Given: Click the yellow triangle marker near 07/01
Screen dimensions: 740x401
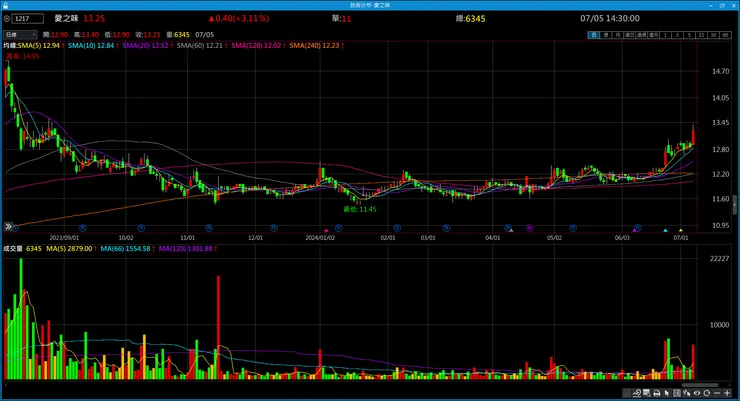Looking at the screenshot, I should (681, 230).
